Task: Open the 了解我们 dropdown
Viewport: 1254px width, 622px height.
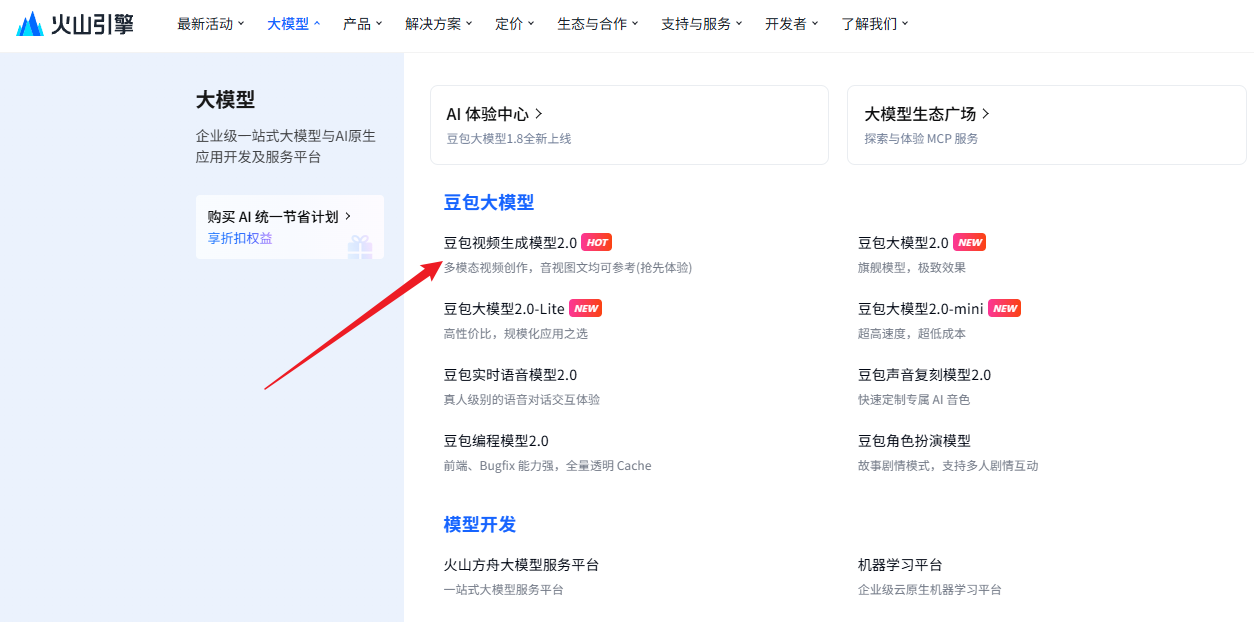Action: pos(875,24)
